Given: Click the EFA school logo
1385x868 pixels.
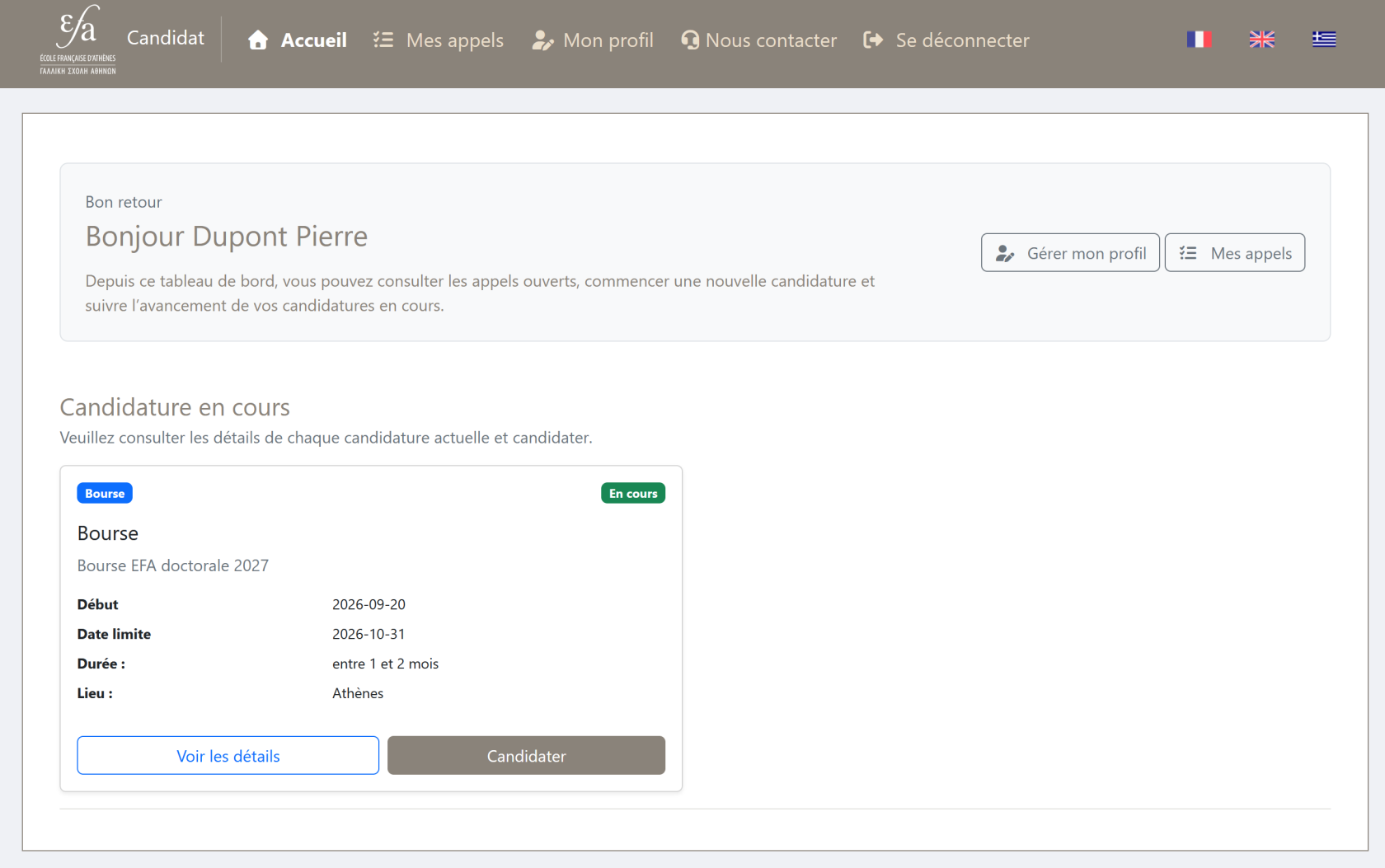Looking at the screenshot, I should click(x=77, y=40).
